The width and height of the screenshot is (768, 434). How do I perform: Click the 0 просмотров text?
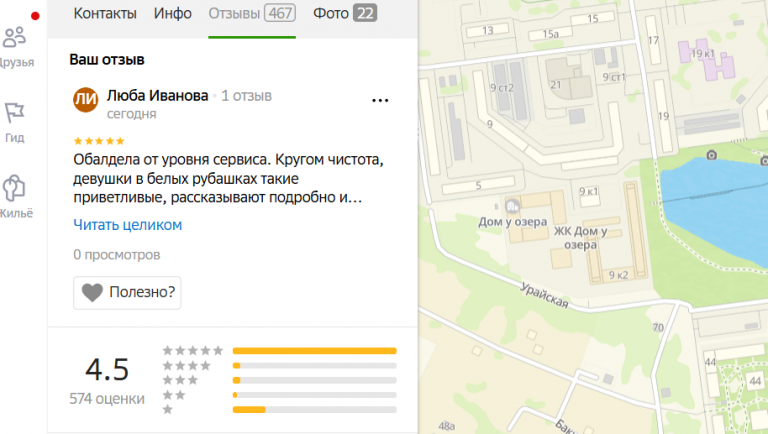(x=117, y=255)
